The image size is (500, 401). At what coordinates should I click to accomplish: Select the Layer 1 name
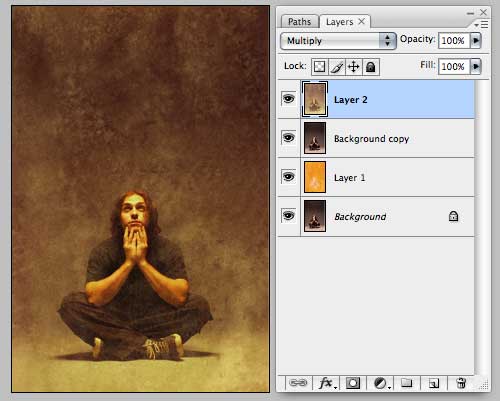click(349, 178)
